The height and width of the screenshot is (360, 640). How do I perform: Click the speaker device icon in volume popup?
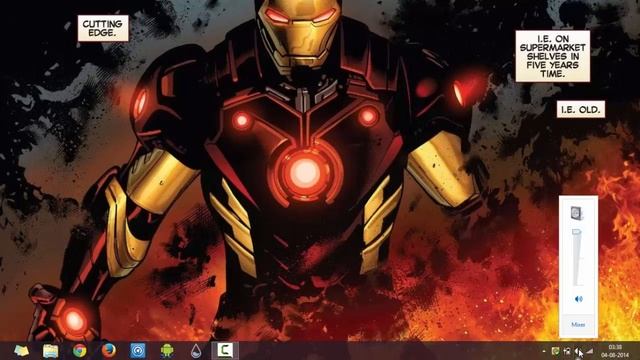pyautogui.click(x=577, y=213)
